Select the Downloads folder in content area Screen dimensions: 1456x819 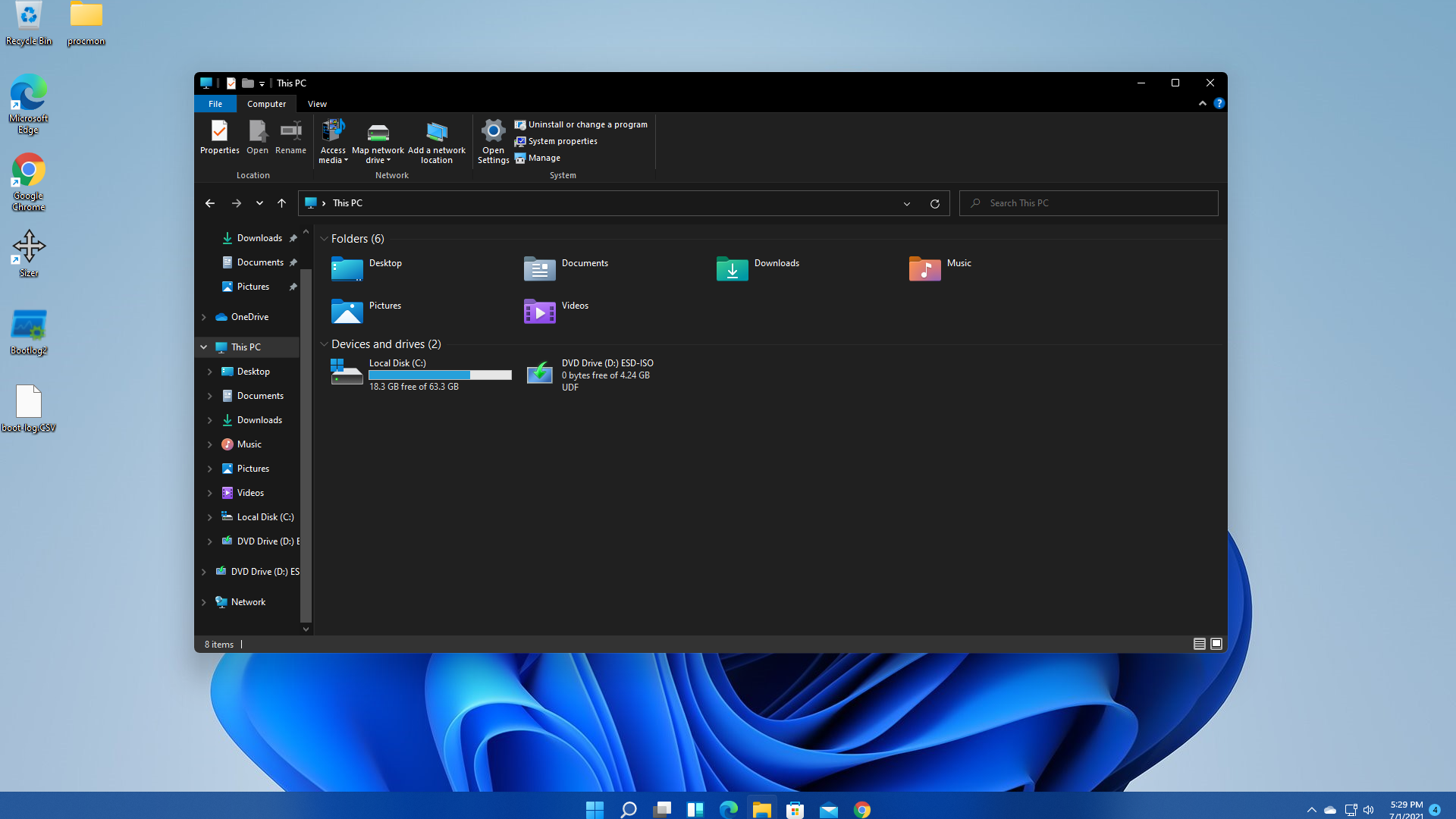tap(733, 268)
